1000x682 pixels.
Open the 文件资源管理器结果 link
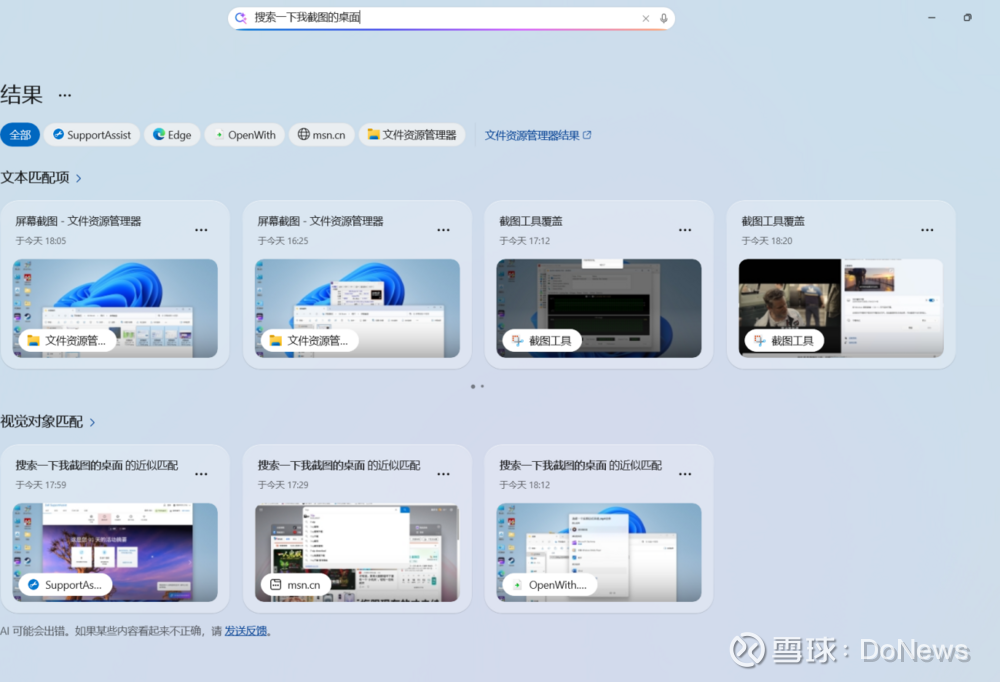tap(538, 135)
